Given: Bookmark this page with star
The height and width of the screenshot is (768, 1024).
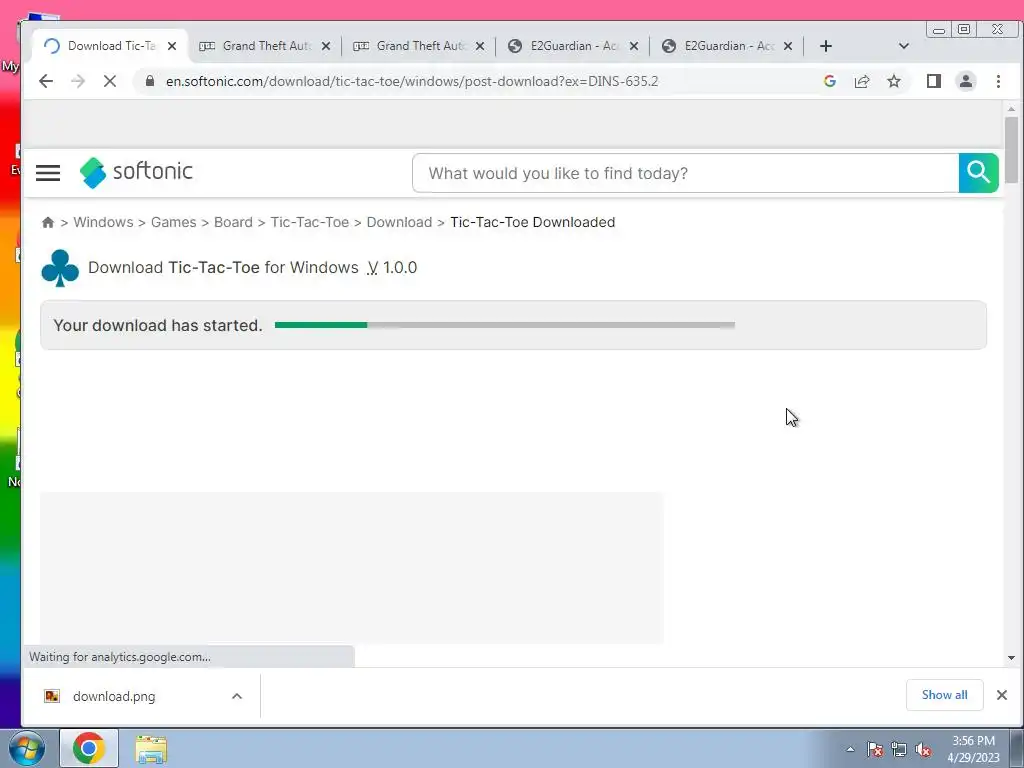Looking at the screenshot, I should pyautogui.click(x=894, y=81).
